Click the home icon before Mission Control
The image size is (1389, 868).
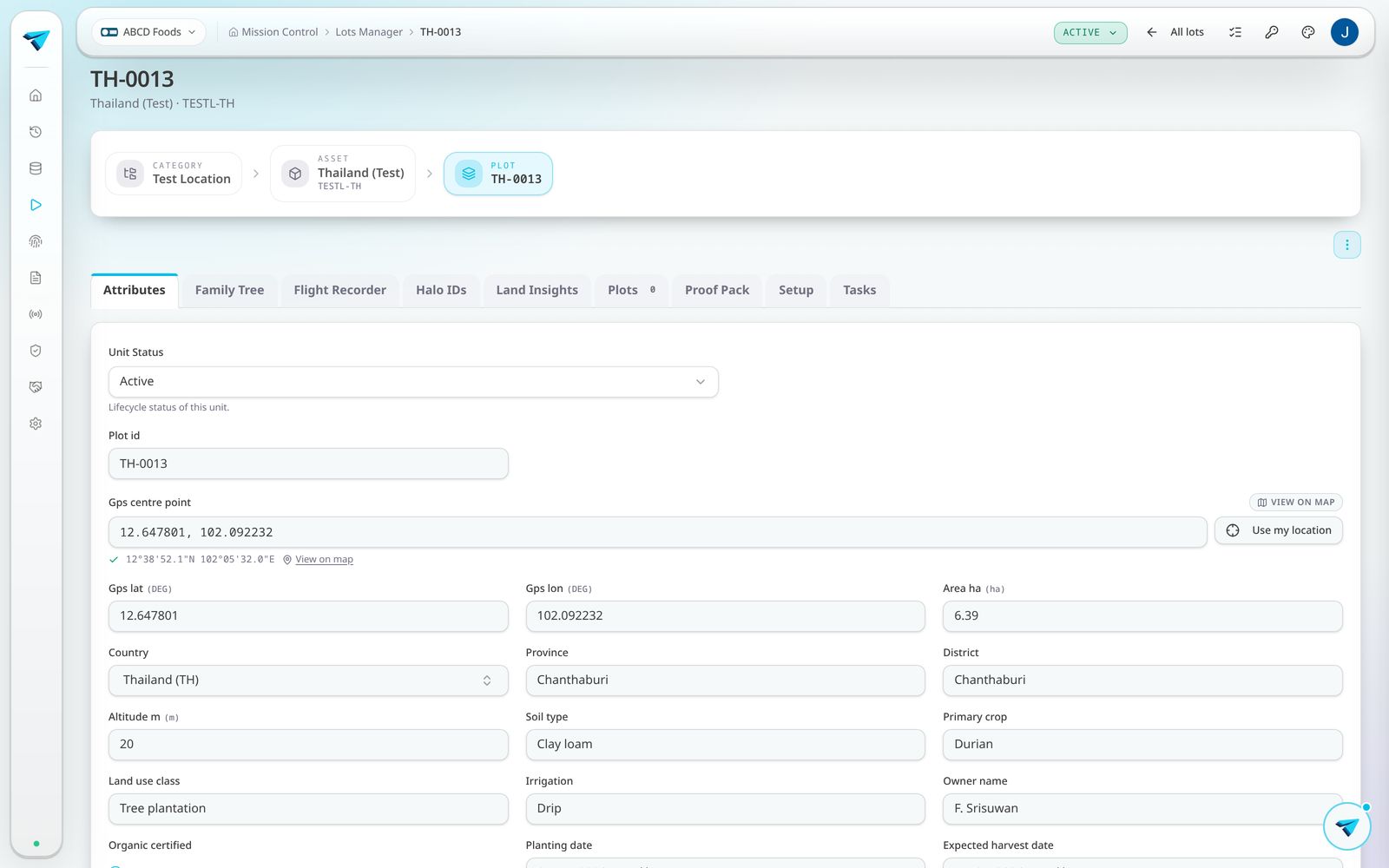234,32
